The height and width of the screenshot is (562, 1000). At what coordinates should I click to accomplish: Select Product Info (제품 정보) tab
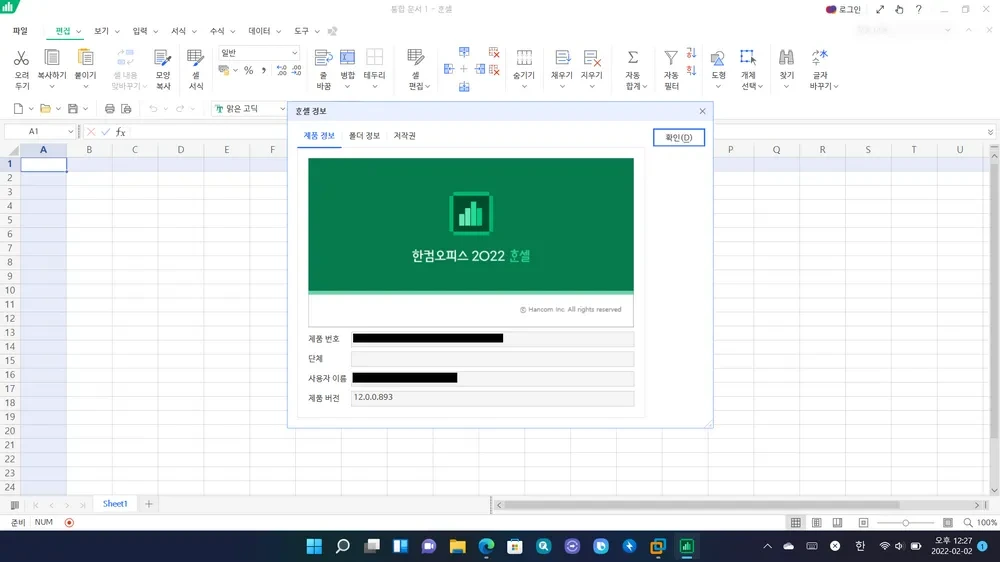[319, 136]
